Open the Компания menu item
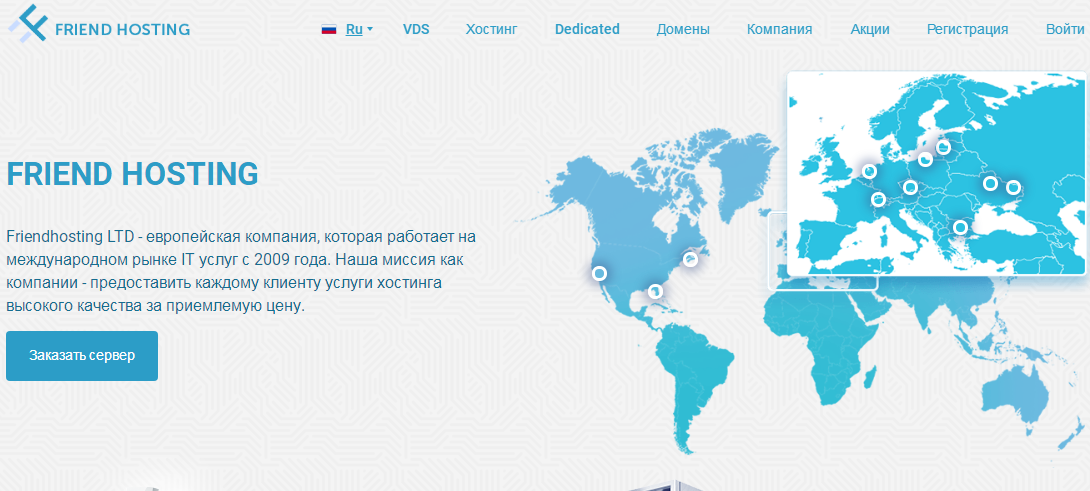The image size is (1090, 491). coord(780,29)
